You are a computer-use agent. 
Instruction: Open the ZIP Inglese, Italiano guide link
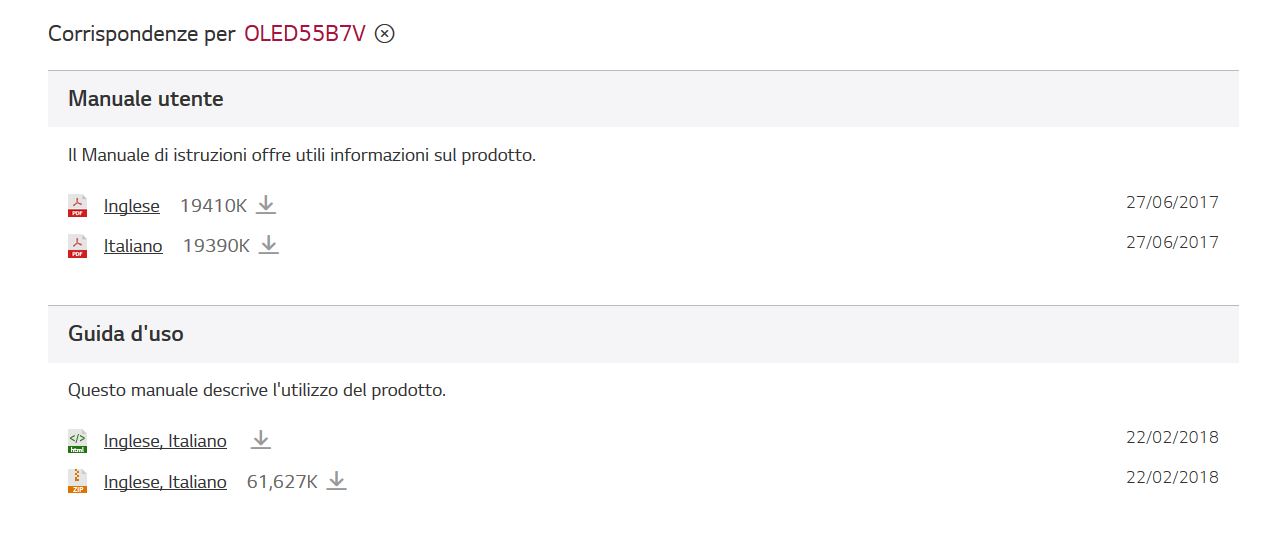click(x=165, y=482)
